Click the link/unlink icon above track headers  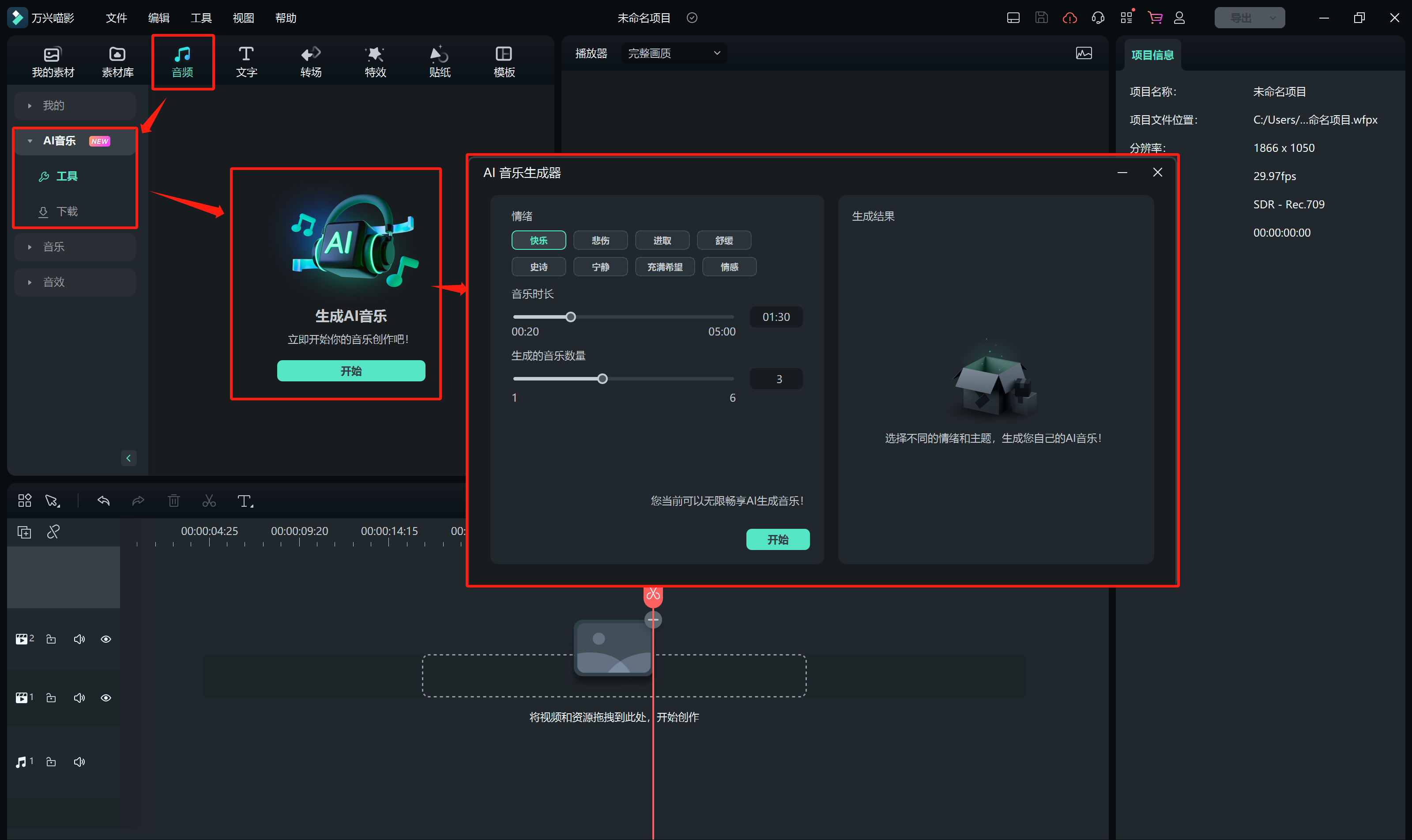coord(53,532)
